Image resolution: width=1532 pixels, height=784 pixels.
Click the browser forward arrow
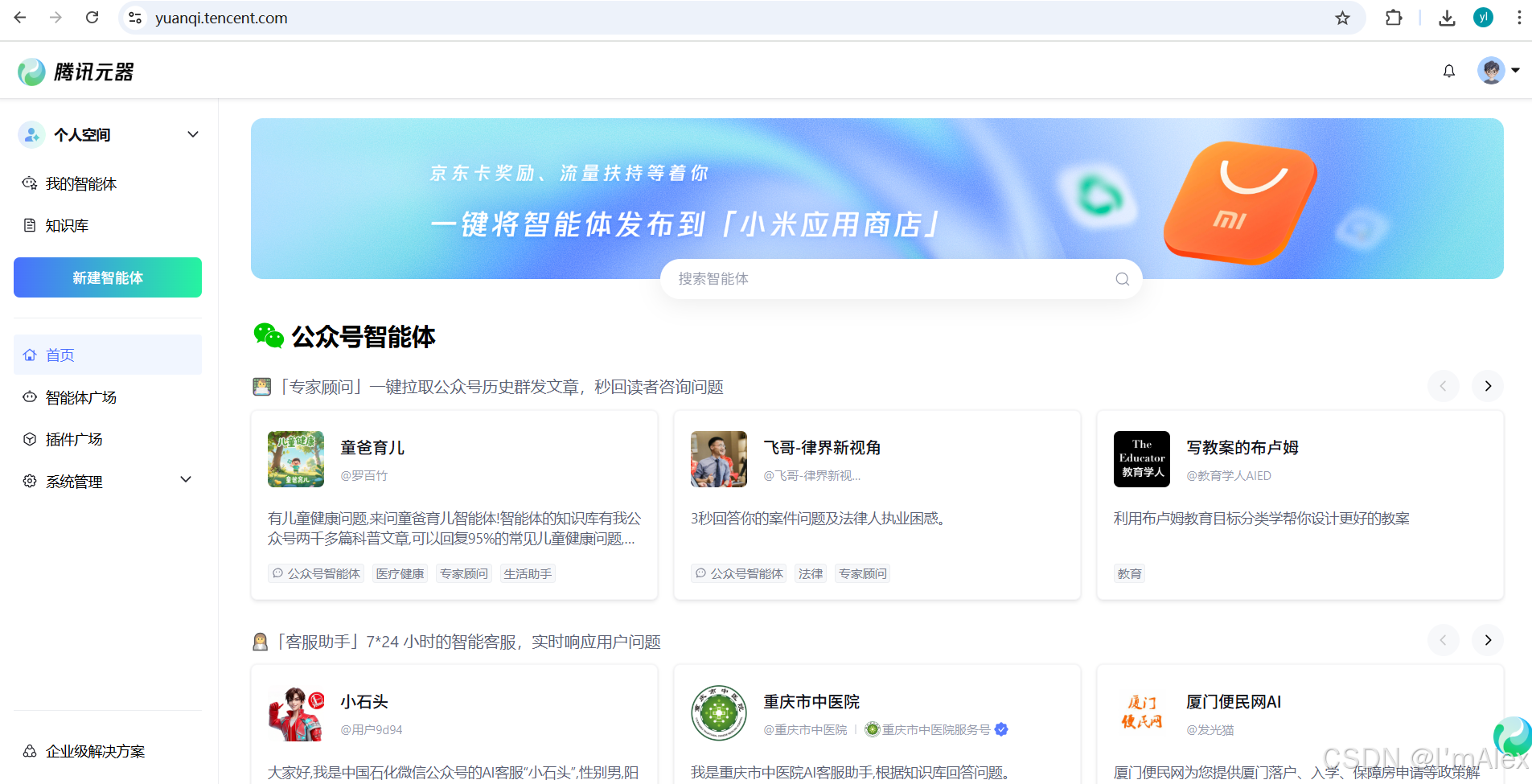pyautogui.click(x=55, y=18)
